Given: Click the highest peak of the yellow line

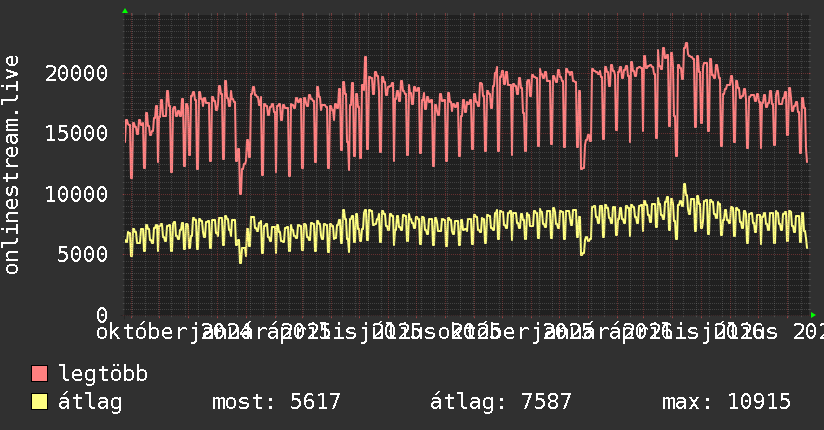Looking at the screenshot, I should click(x=684, y=185).
